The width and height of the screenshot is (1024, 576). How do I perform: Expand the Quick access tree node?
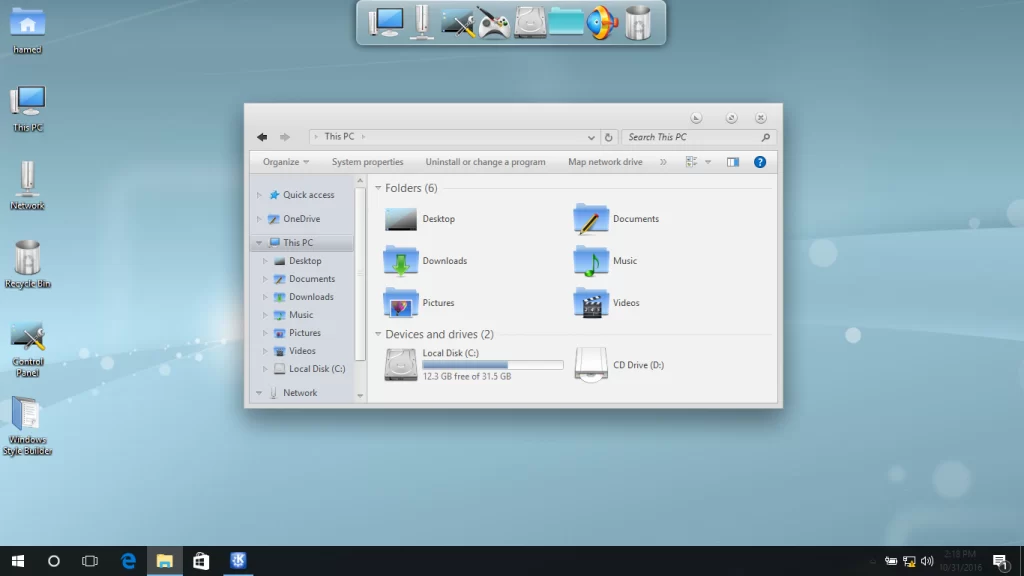point(260,195)
